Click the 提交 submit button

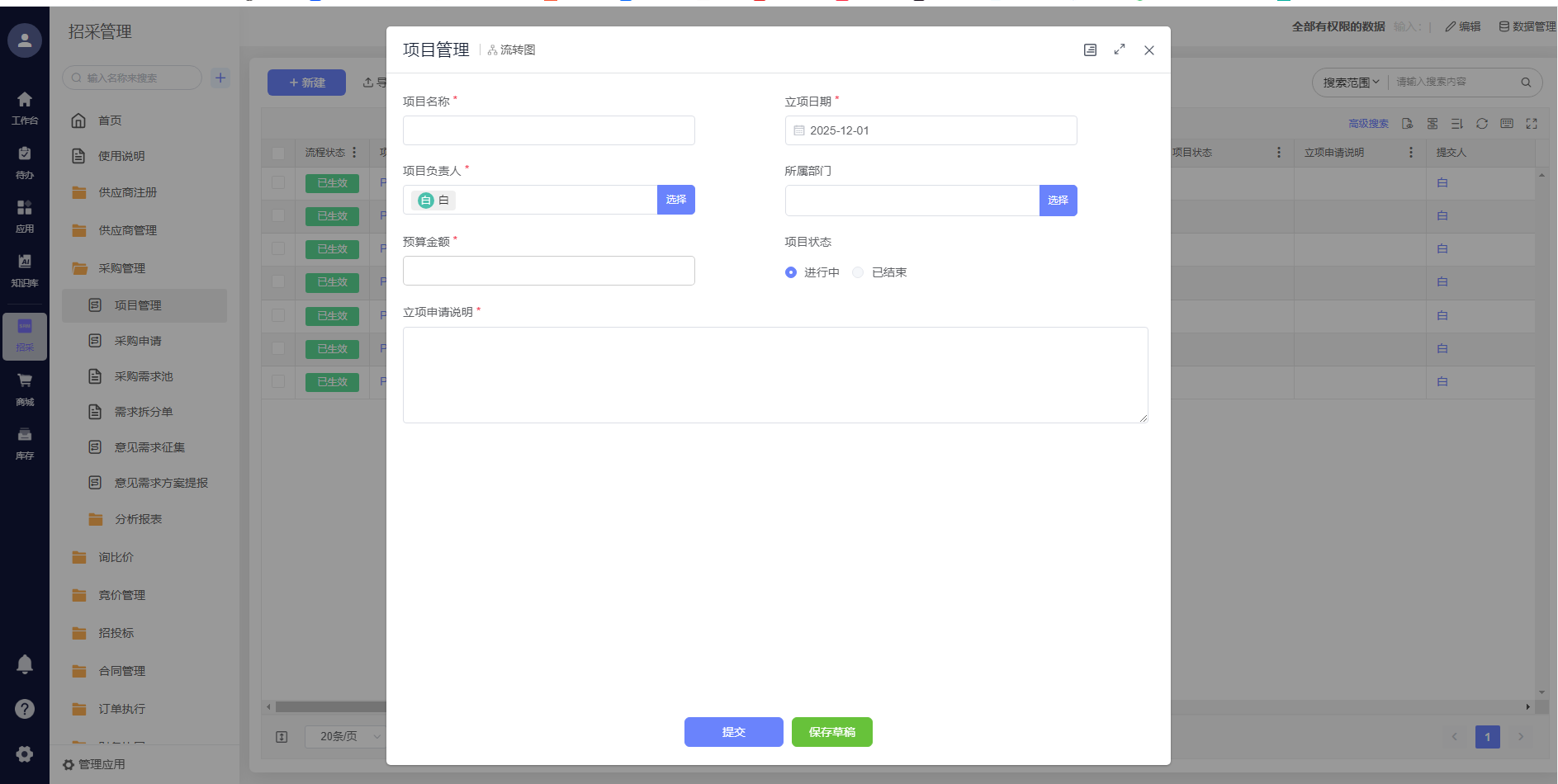(x=733, y=732)
